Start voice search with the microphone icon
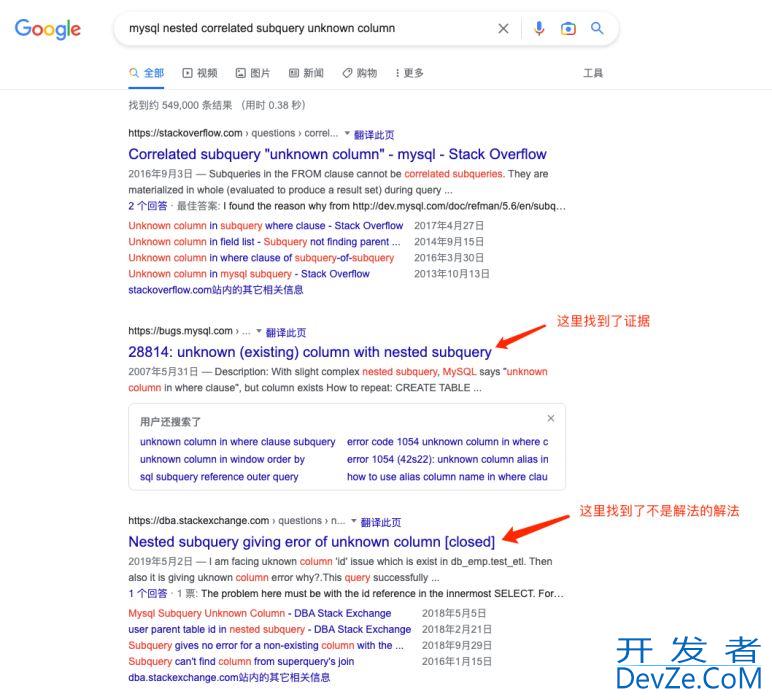 click(x=539, y=29)
